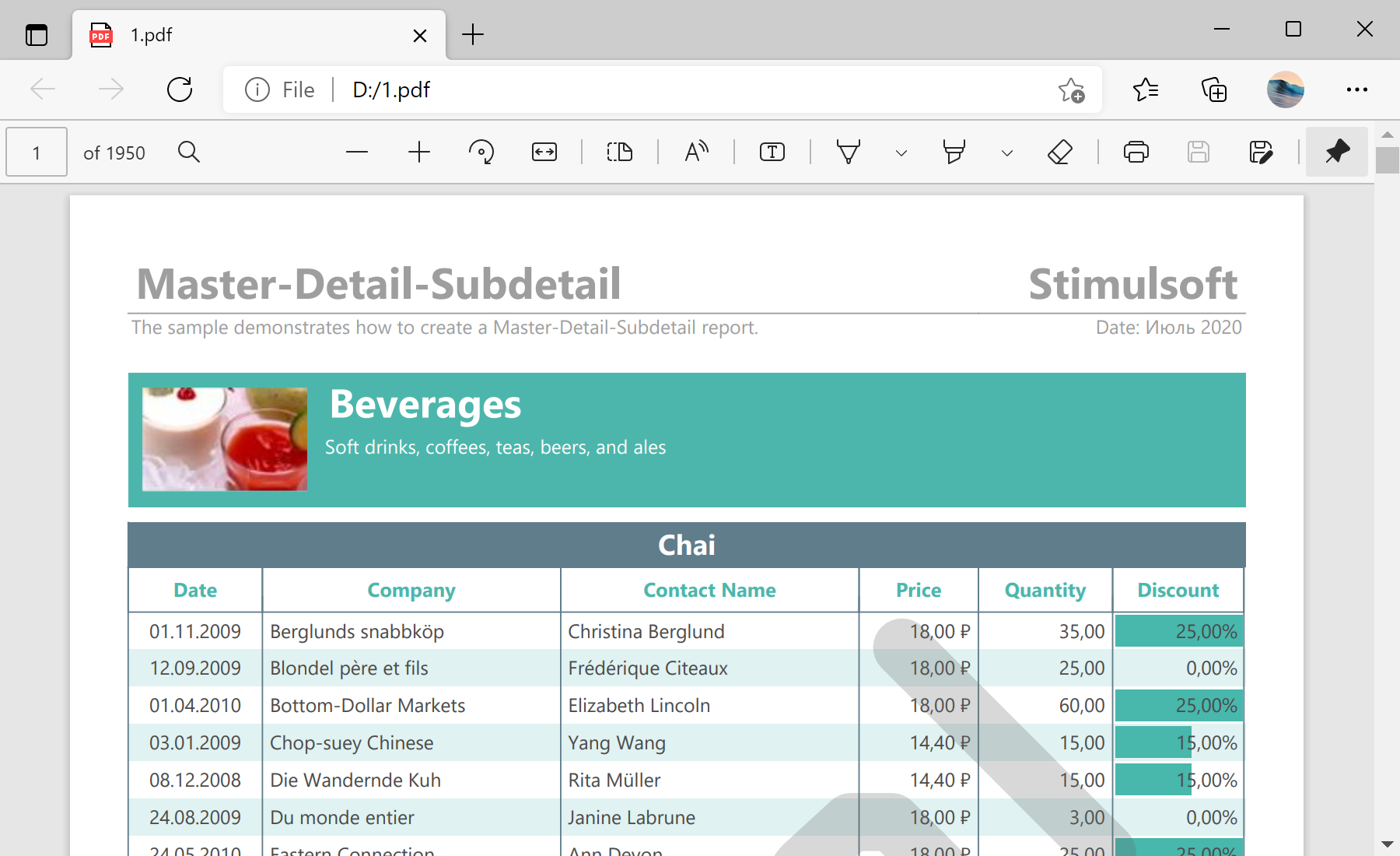Open the Favorites list
The image size is (1400, 856).
pos(1146,89)
